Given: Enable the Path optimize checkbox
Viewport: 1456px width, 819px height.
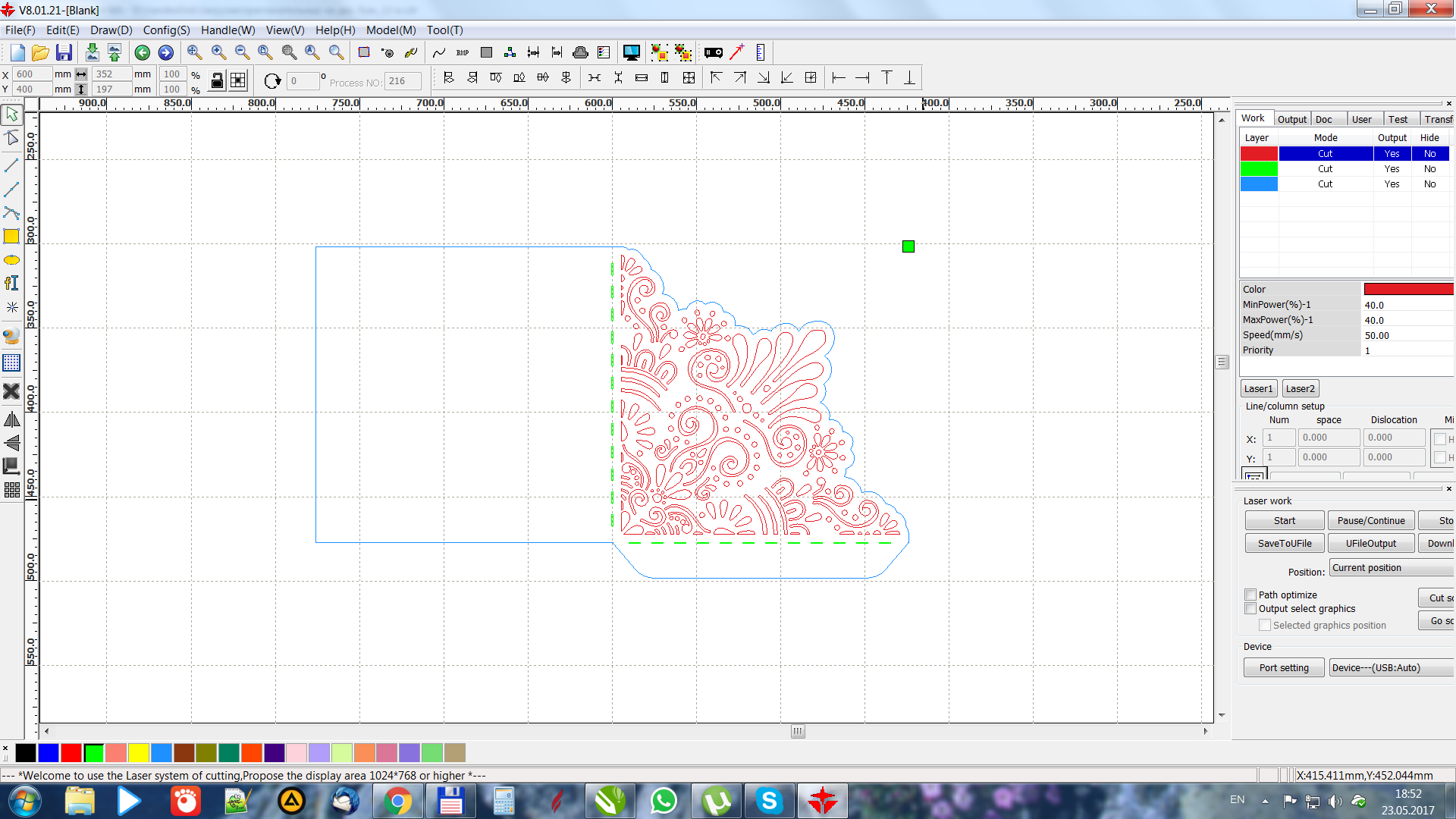Looking at the screenshot, I should (1250, 595).
